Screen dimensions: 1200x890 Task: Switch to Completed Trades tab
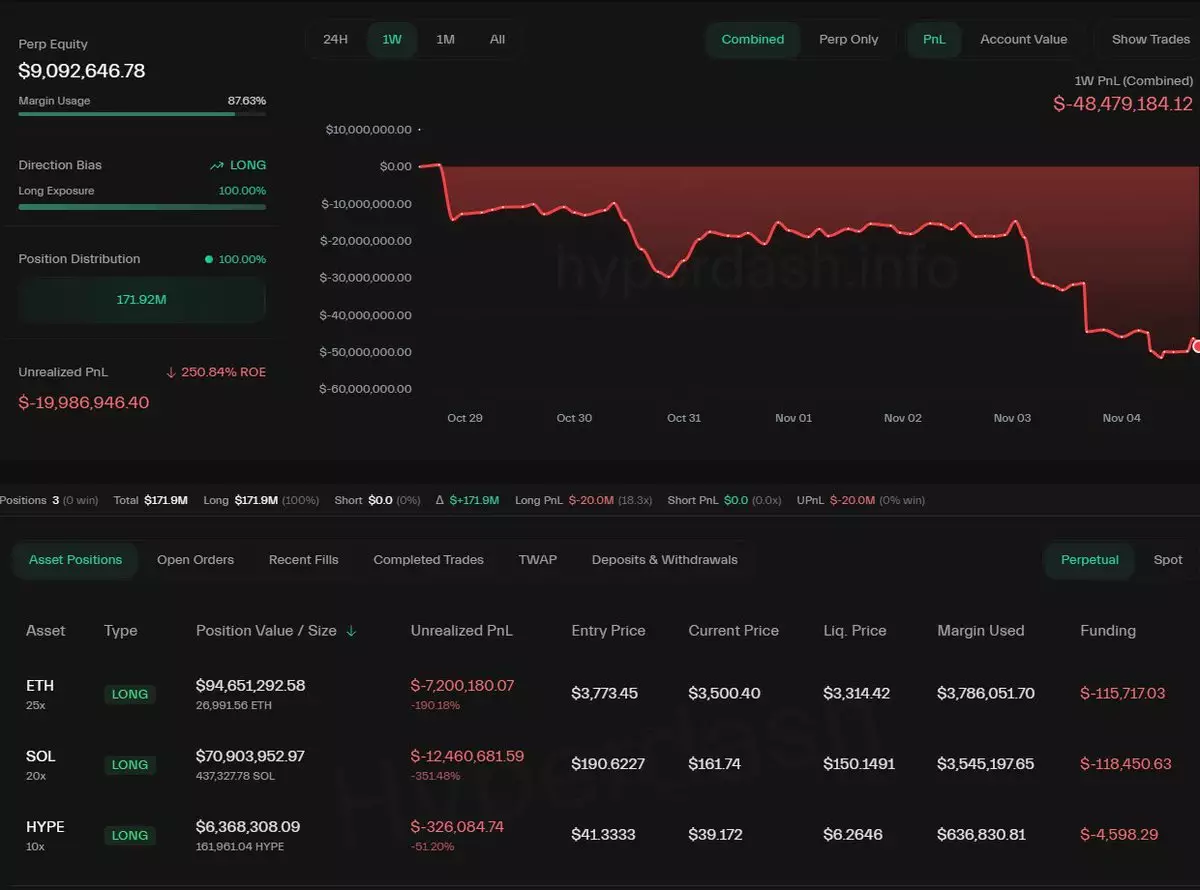pyautogui.click(x=428, y=560)
